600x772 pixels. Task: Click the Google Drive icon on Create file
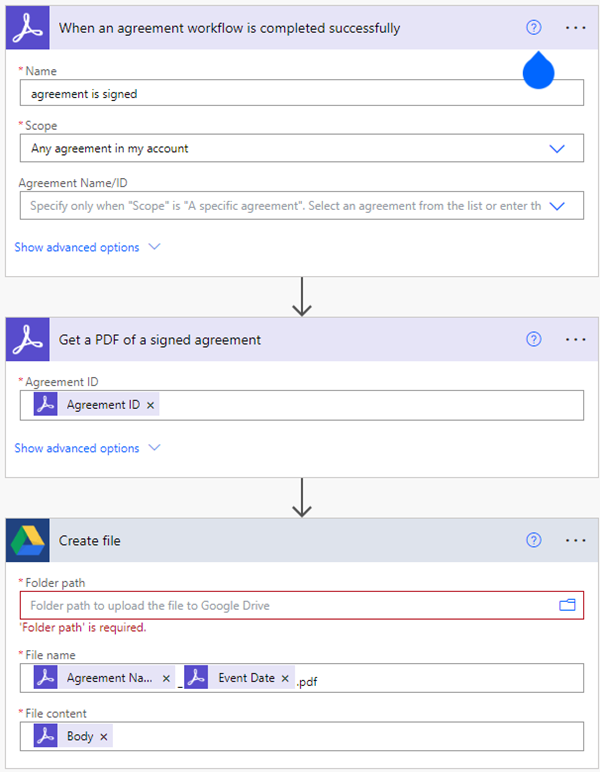pyautogui.click(x=28, y=540)
